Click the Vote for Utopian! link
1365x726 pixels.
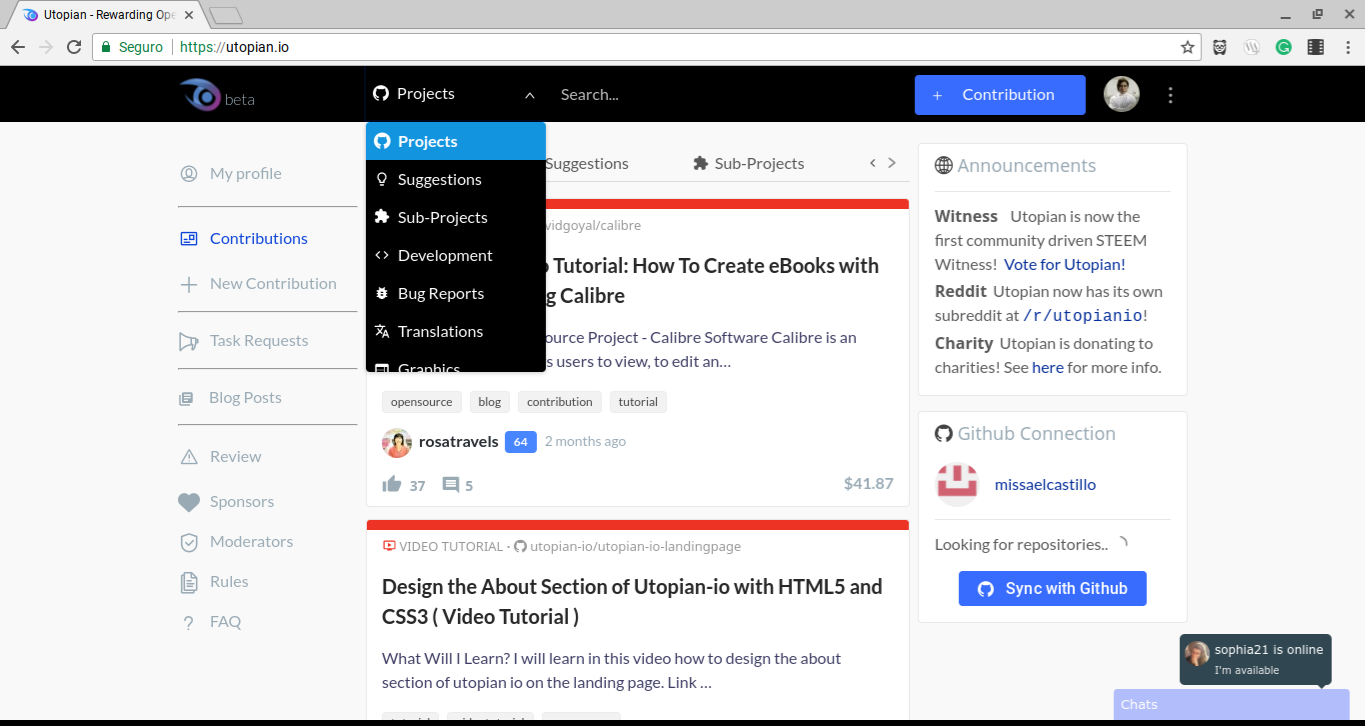[1065, 264]
